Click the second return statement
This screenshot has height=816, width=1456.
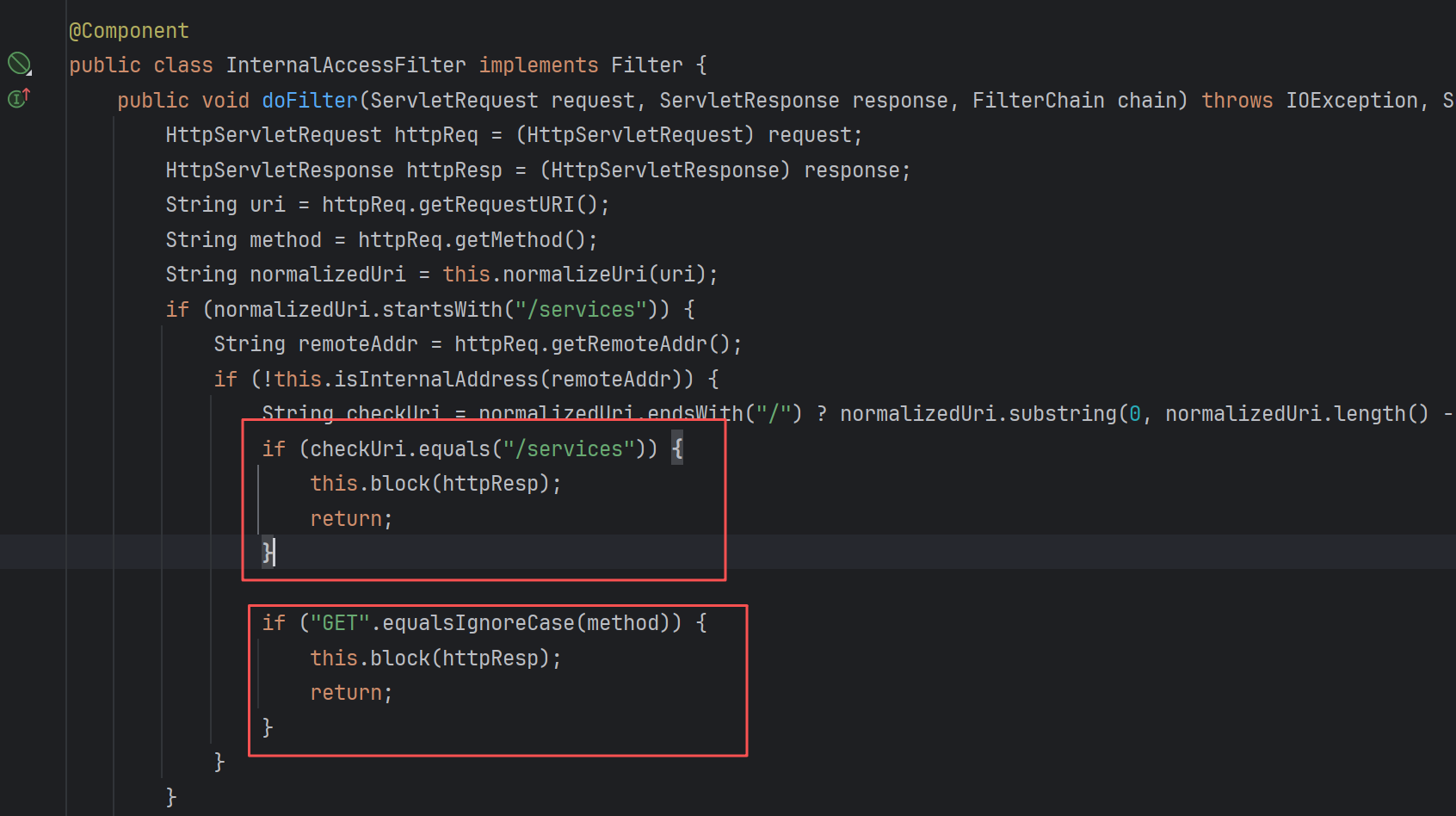(x=351, y=693)
